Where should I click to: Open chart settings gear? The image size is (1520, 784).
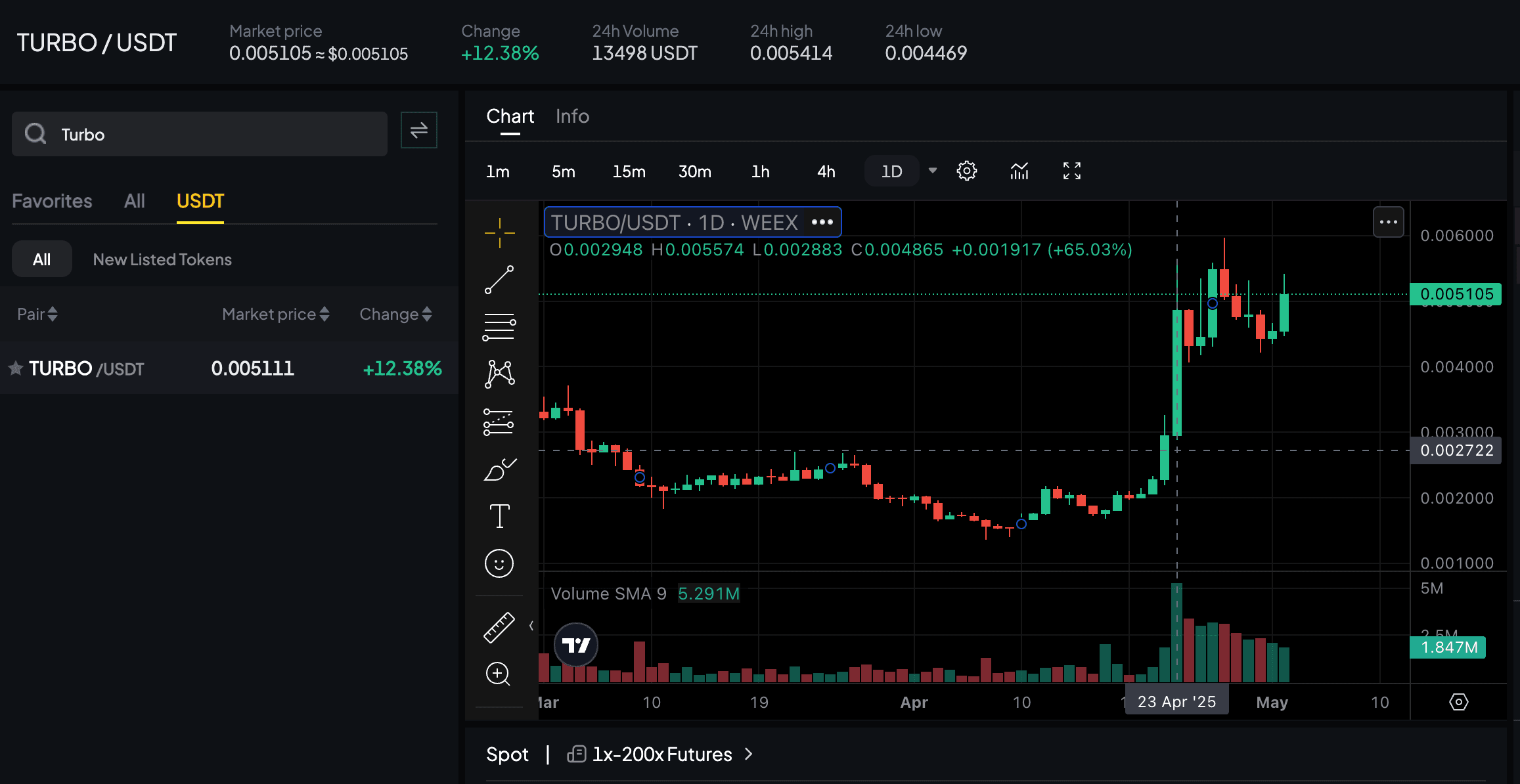click(966, 171)
